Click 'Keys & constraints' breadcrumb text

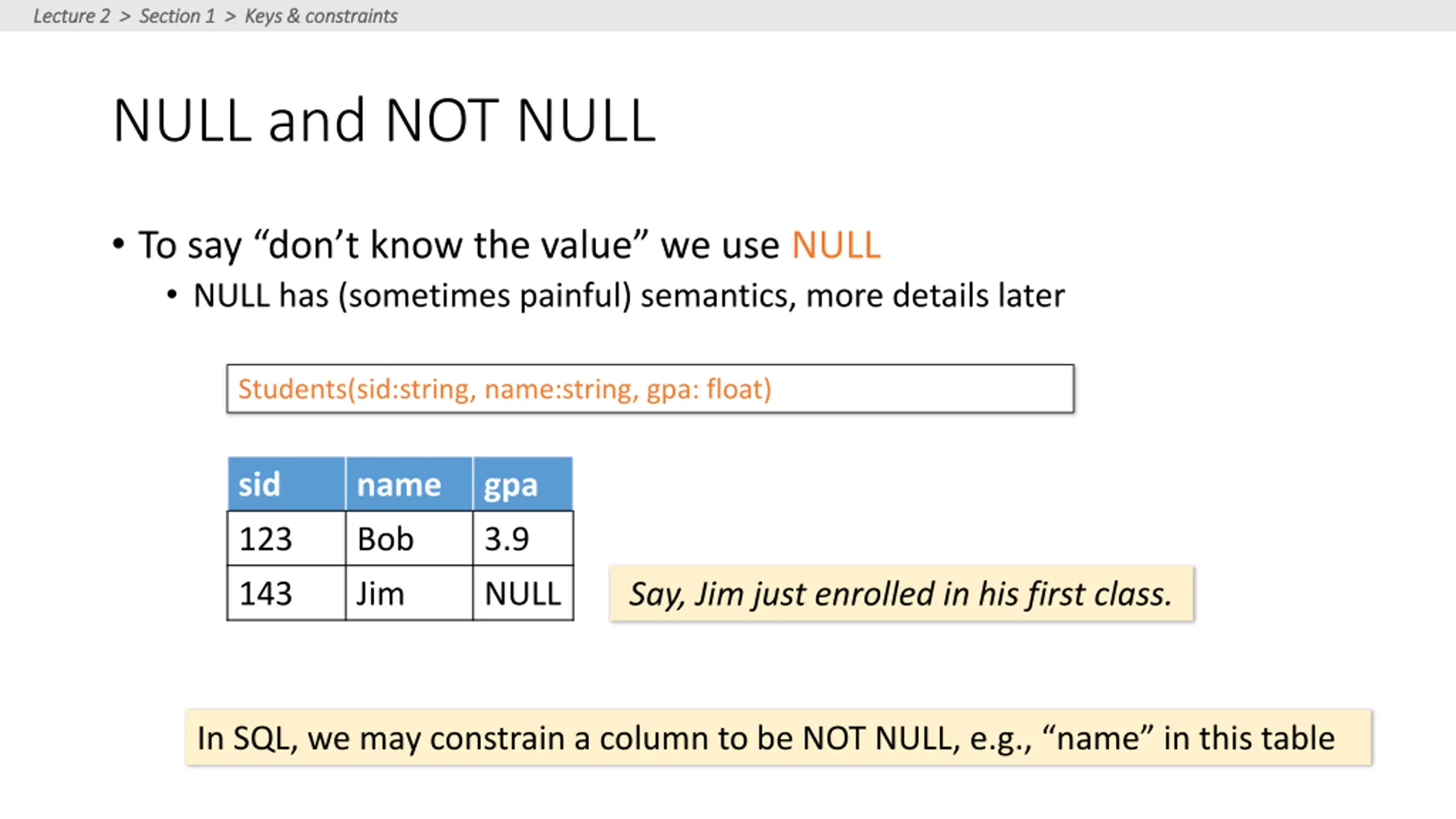pos(321,16)
